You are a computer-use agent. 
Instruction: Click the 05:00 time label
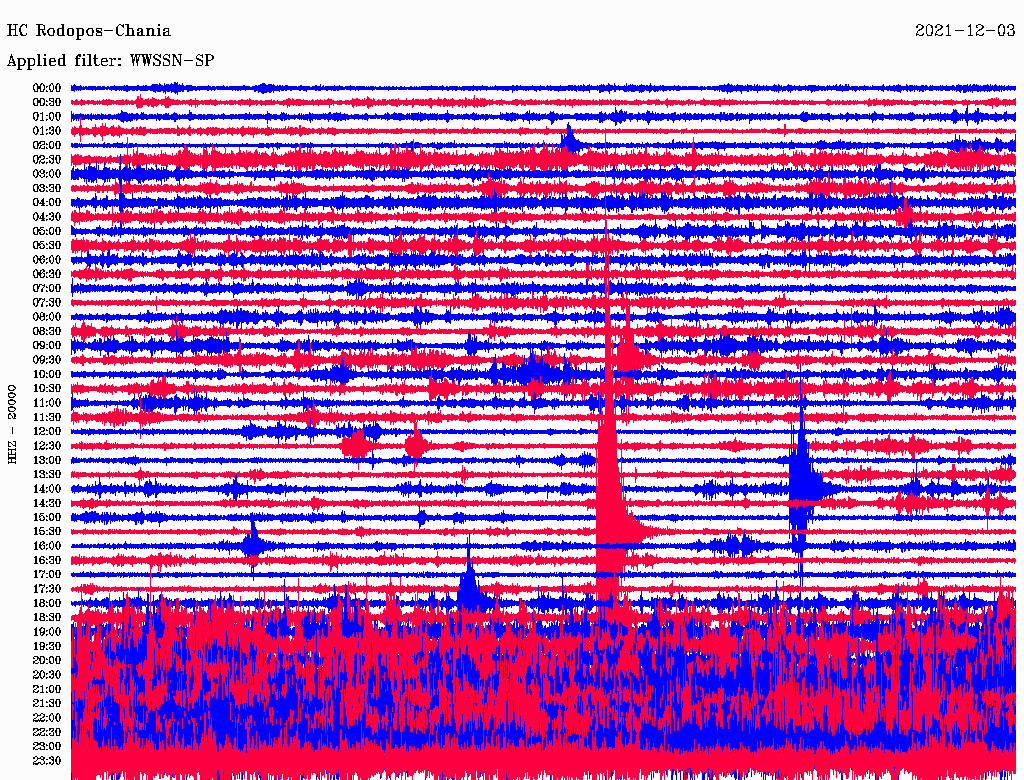coord(47,231)
